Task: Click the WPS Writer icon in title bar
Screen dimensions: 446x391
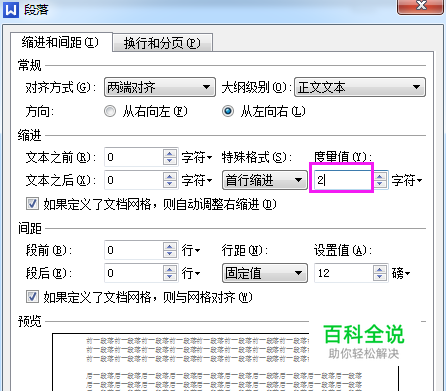Action: (11, 9)
